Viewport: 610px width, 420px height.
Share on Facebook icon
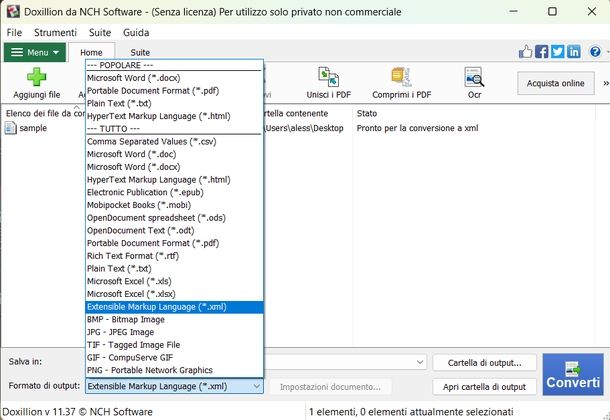(541, 51)
